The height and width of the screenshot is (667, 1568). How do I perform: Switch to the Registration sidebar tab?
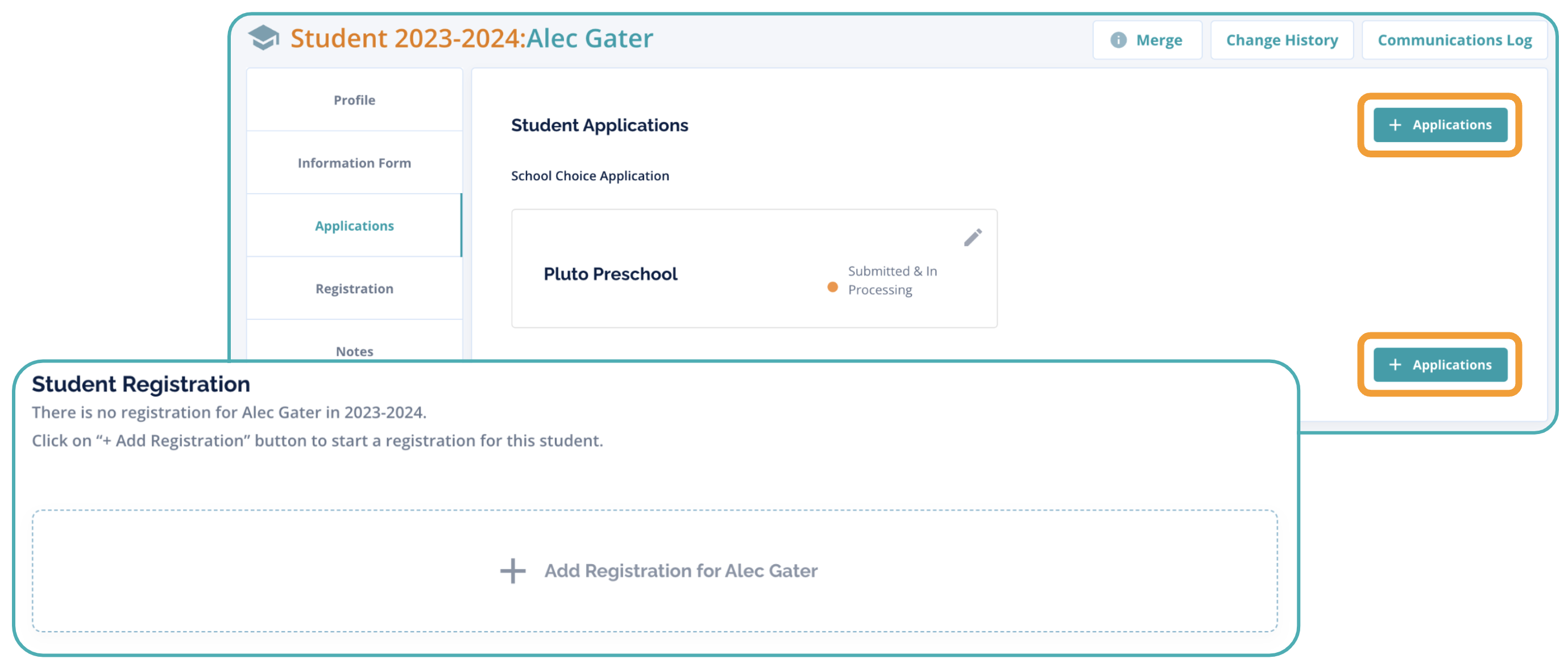[x=354, y=289]
